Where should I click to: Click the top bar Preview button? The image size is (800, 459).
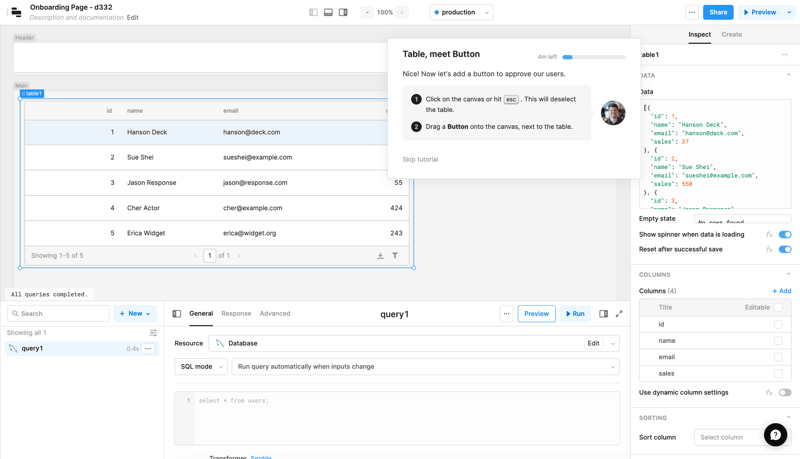pyautogui.click(x=760, y=12)
